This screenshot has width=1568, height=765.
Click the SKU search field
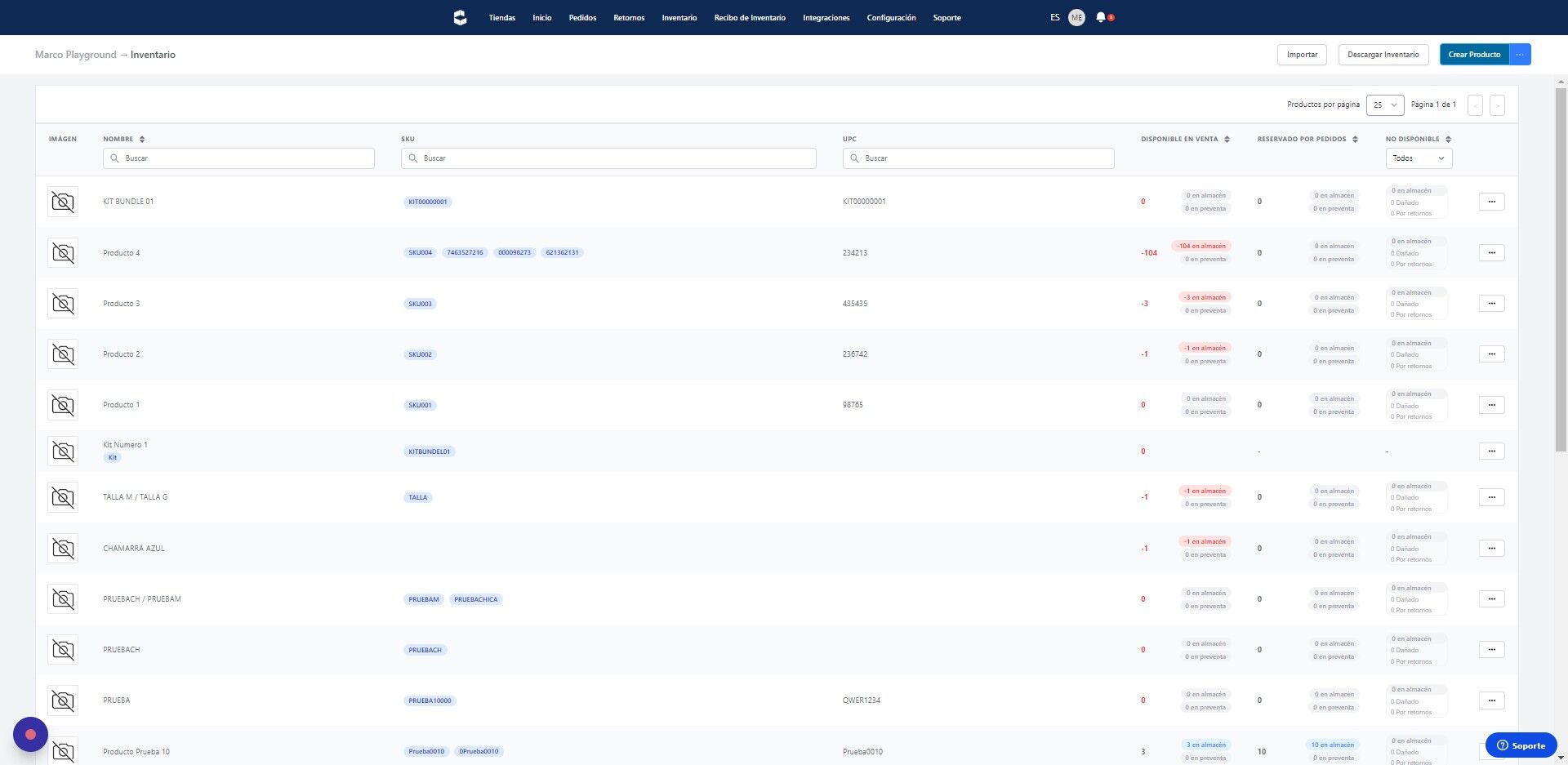coord(608,158)
